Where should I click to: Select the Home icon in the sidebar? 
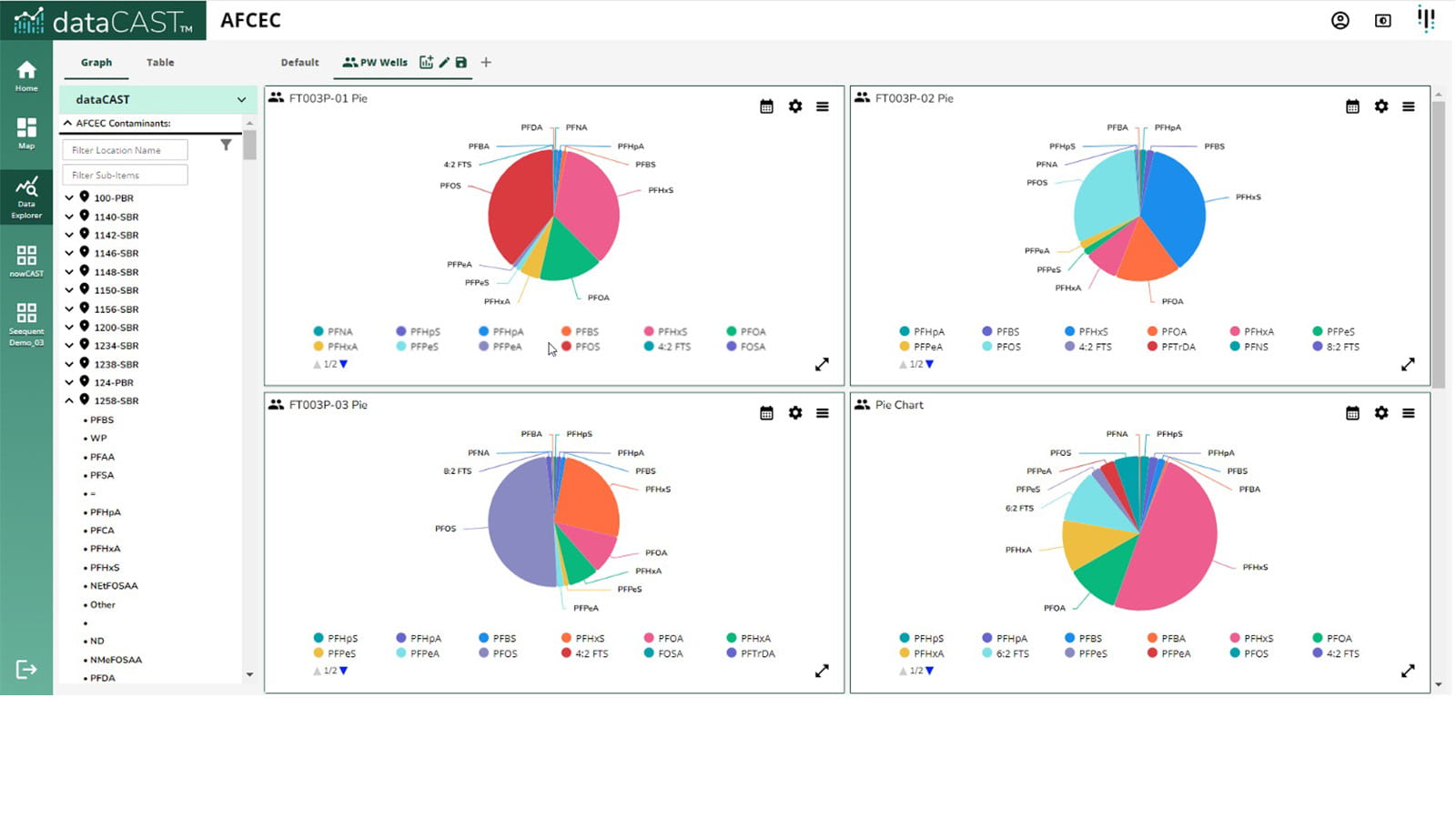click(26, 73)
